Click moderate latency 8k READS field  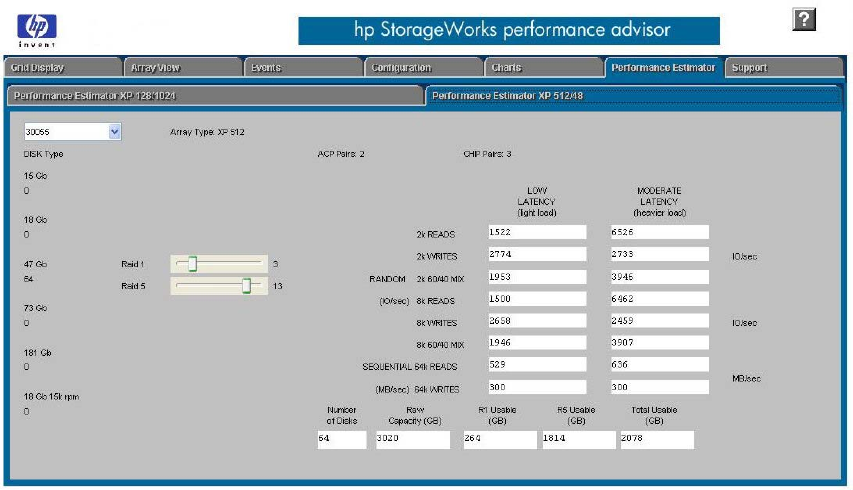[660, 299]
